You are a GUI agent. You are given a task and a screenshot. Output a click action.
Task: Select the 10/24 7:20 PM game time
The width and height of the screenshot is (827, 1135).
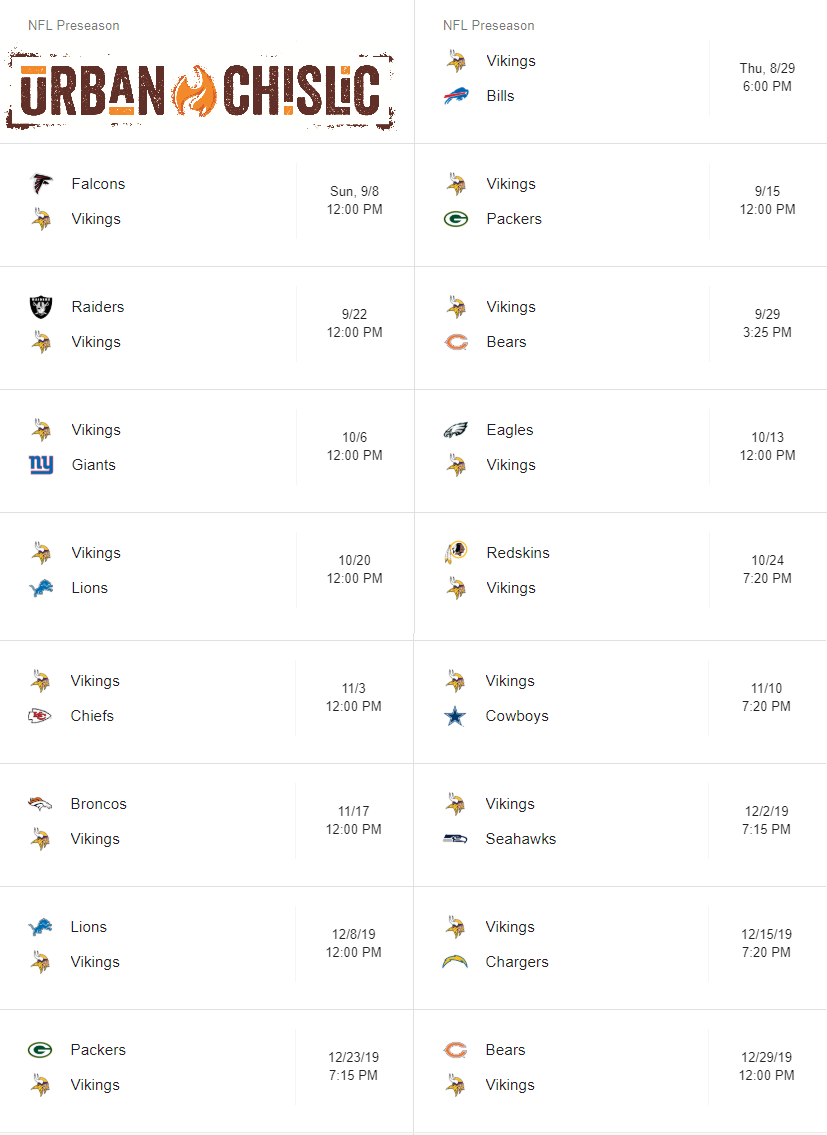click(x=767, y=570)
